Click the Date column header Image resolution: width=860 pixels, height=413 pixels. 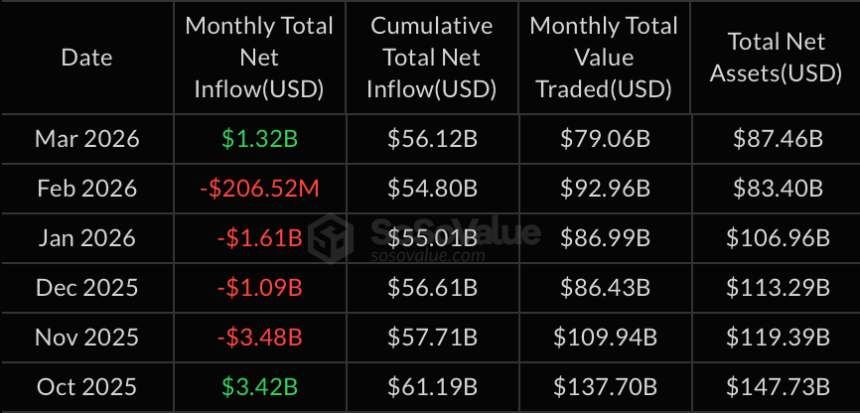tap(86, 57)
